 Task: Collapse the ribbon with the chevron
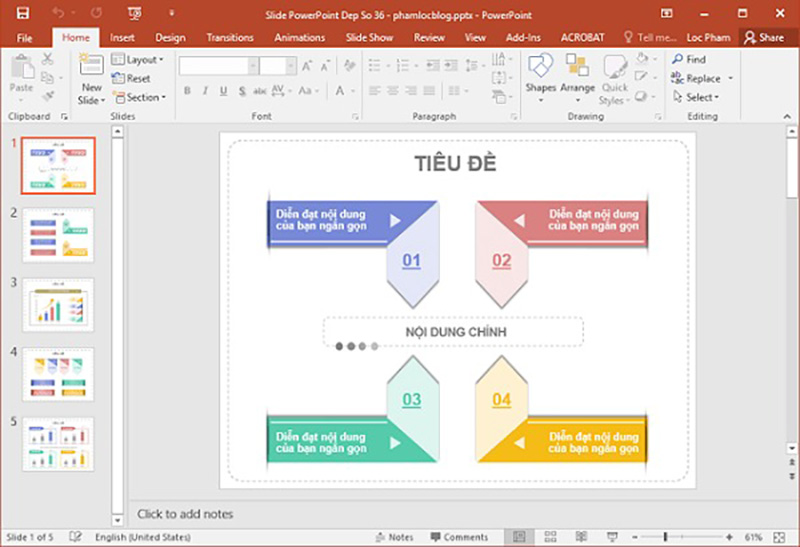tap(787, 116)
